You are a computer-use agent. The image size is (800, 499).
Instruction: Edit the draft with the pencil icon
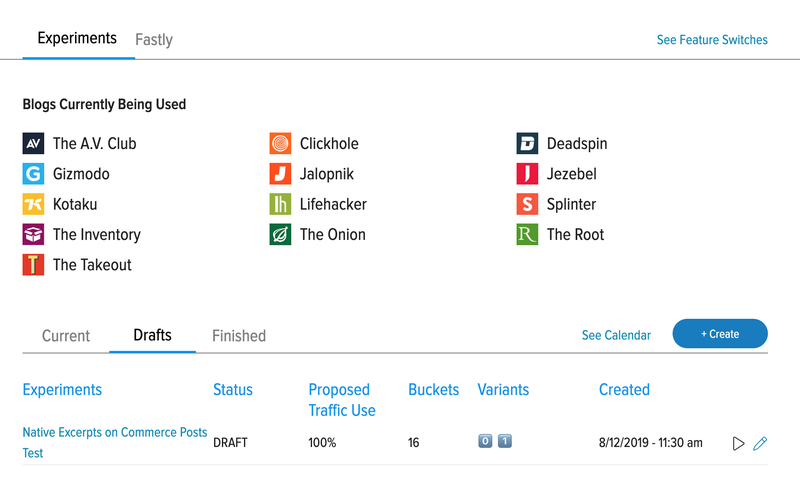coord(760,443)
